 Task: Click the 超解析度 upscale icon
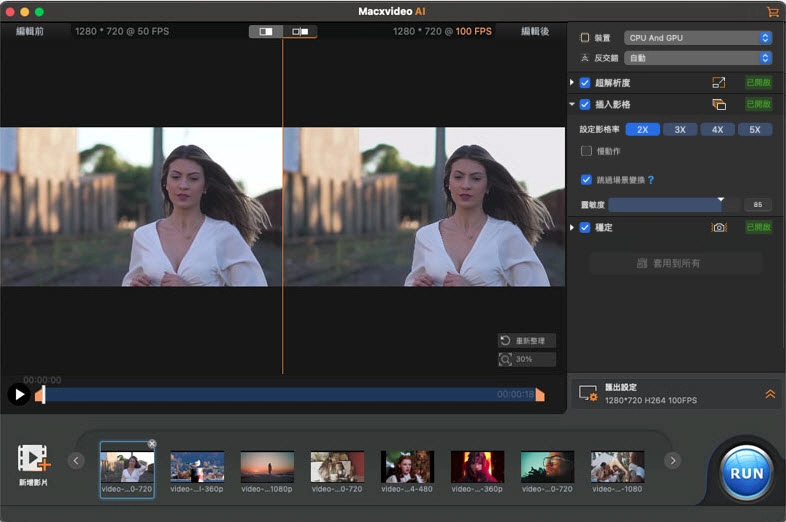pos(718,83)
